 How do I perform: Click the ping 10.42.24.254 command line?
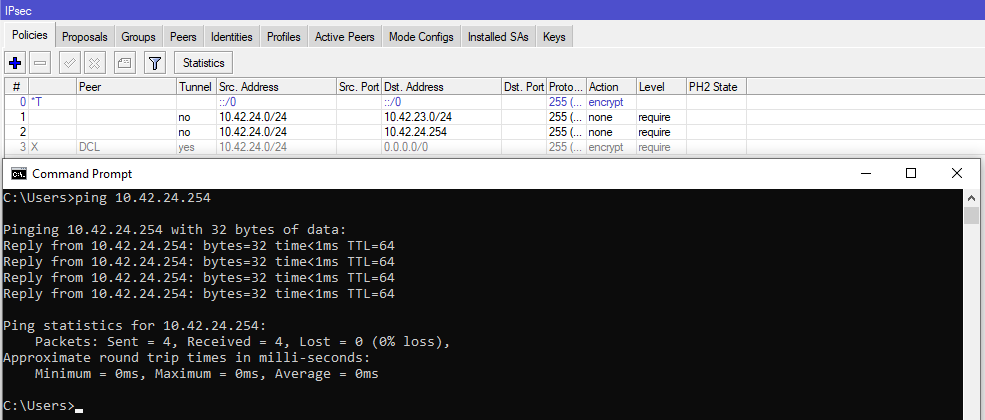pos(107,198)
